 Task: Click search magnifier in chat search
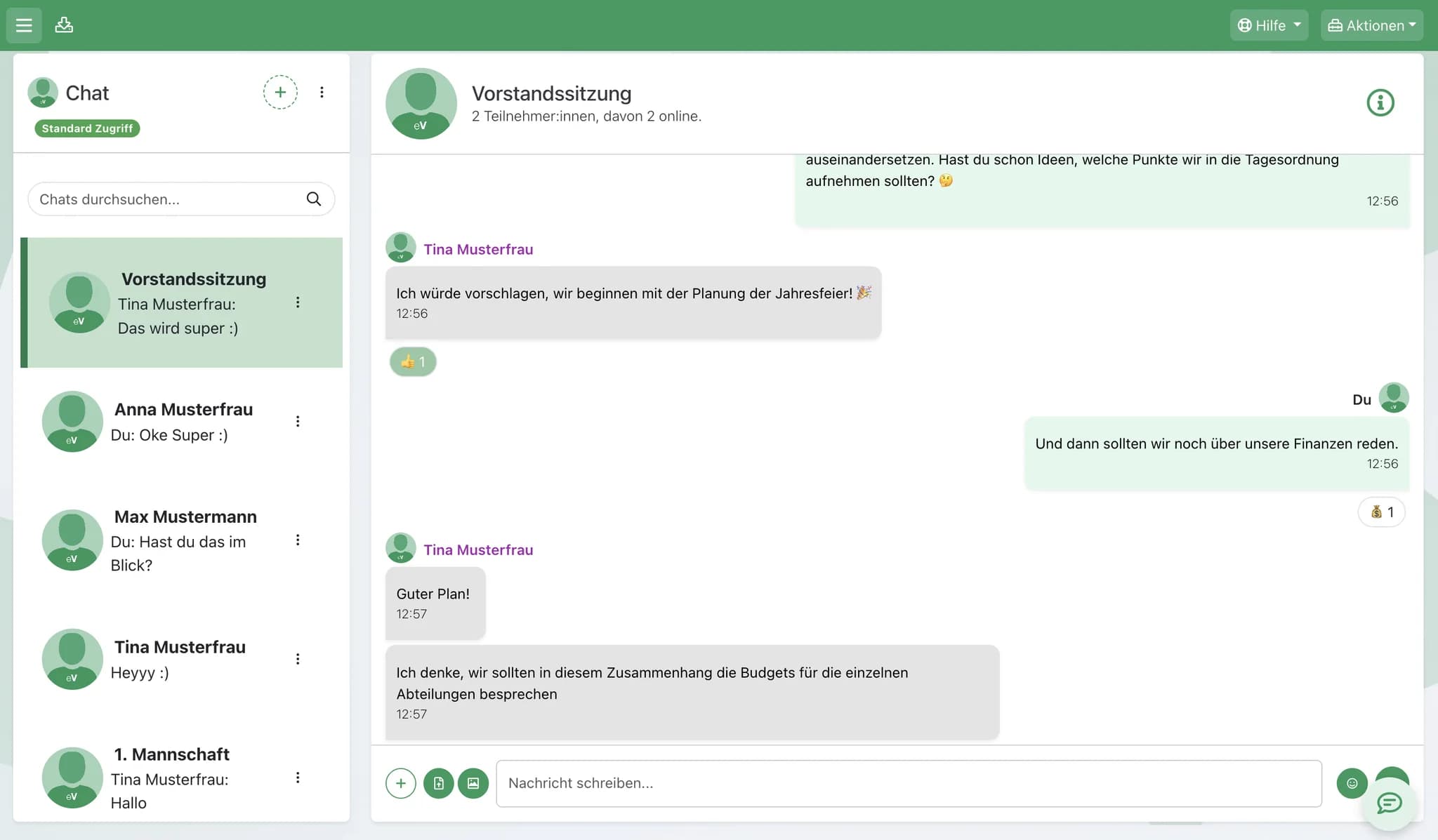(x=314, y=199)
